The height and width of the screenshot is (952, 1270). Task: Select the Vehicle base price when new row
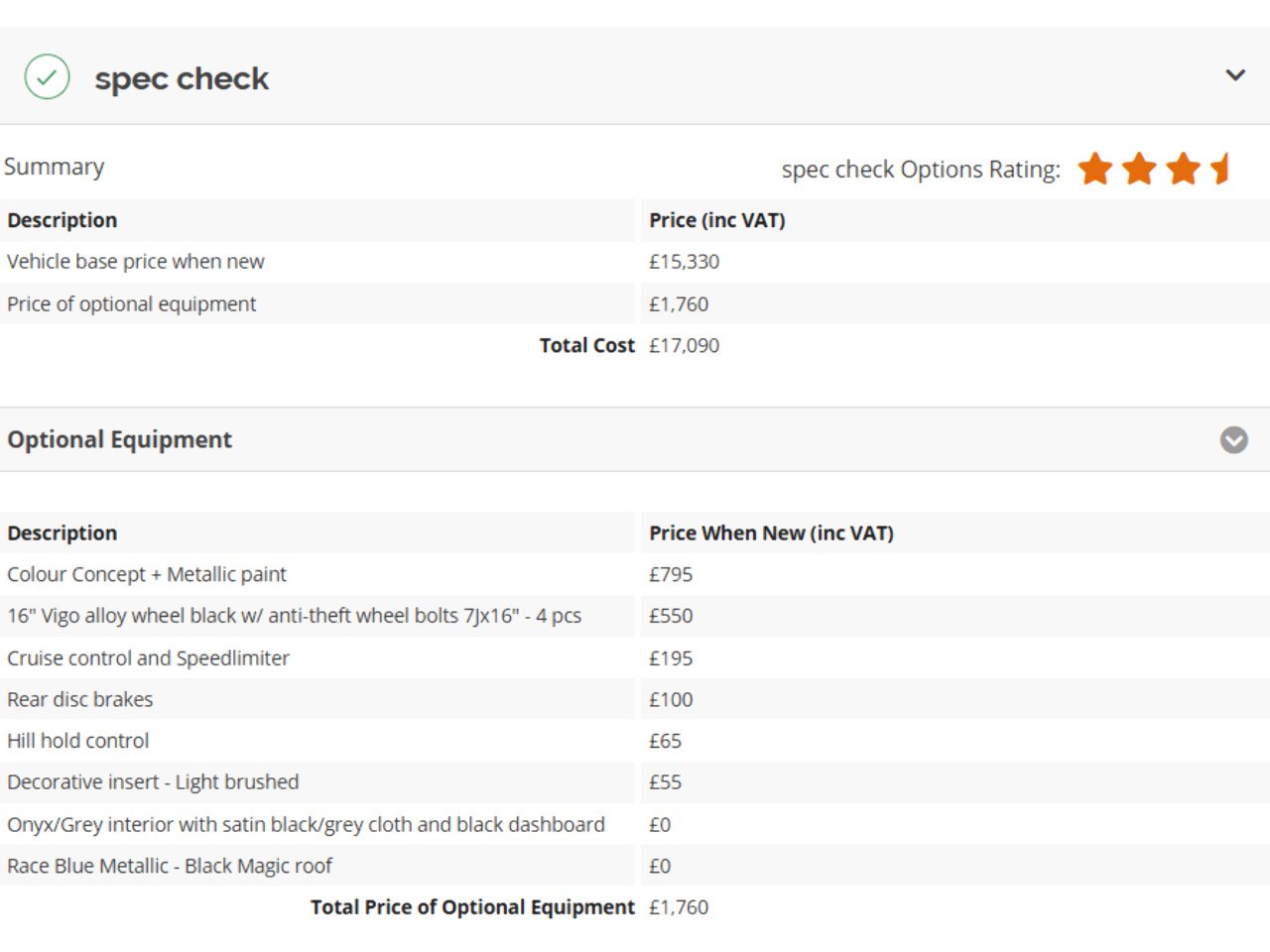[x=136, y=262]
